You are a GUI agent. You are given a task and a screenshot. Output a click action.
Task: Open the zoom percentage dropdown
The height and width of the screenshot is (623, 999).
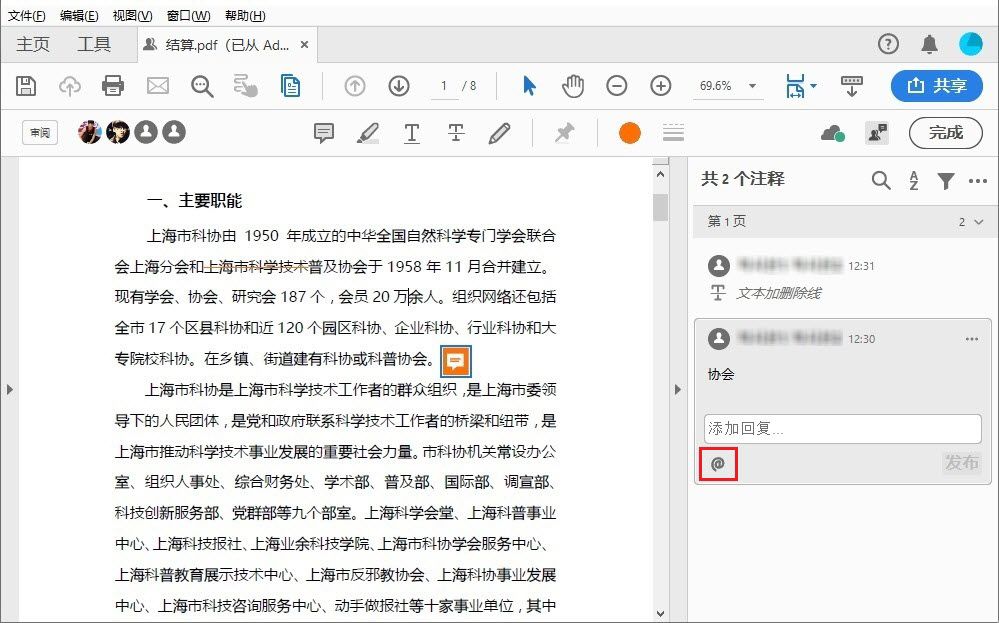[x=753, y=86]
